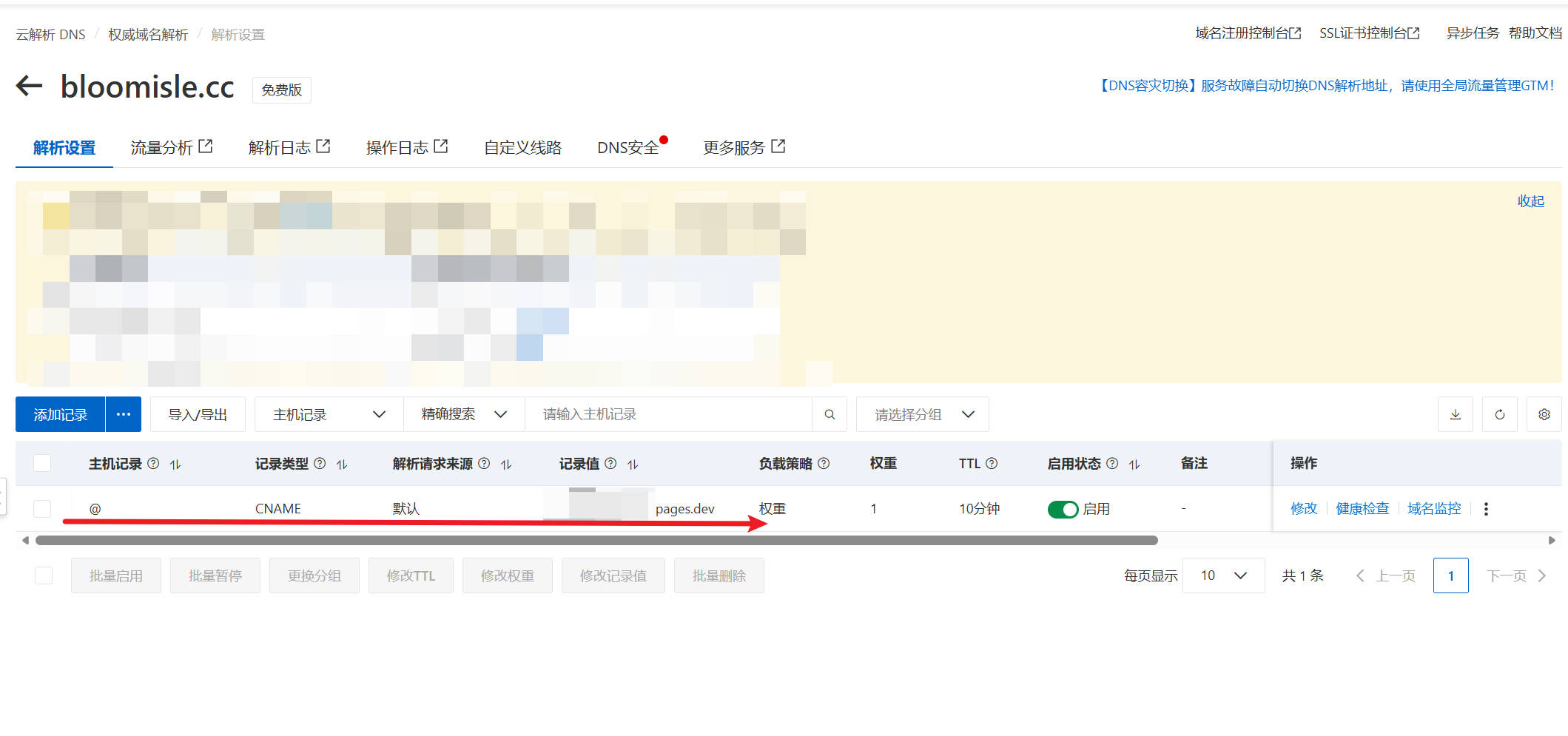Open the 域名注册控制台 link
The height and width of the screenshot is (736, 1568).
(x=1248, y=33)
